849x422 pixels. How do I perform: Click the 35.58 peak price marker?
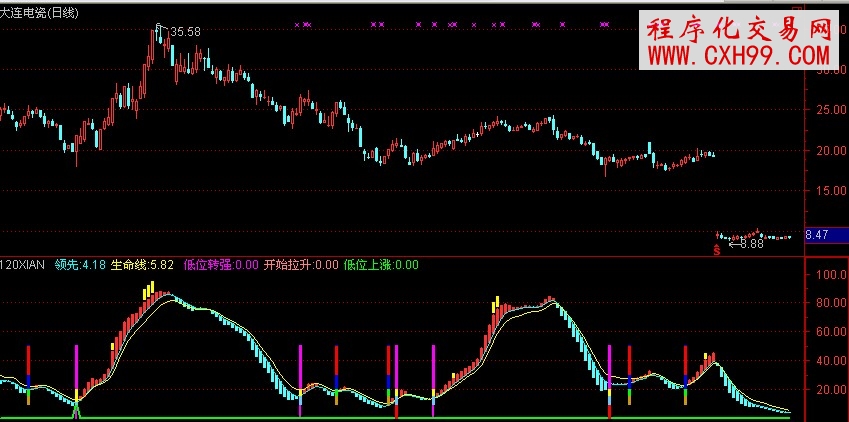pos(186,32)
